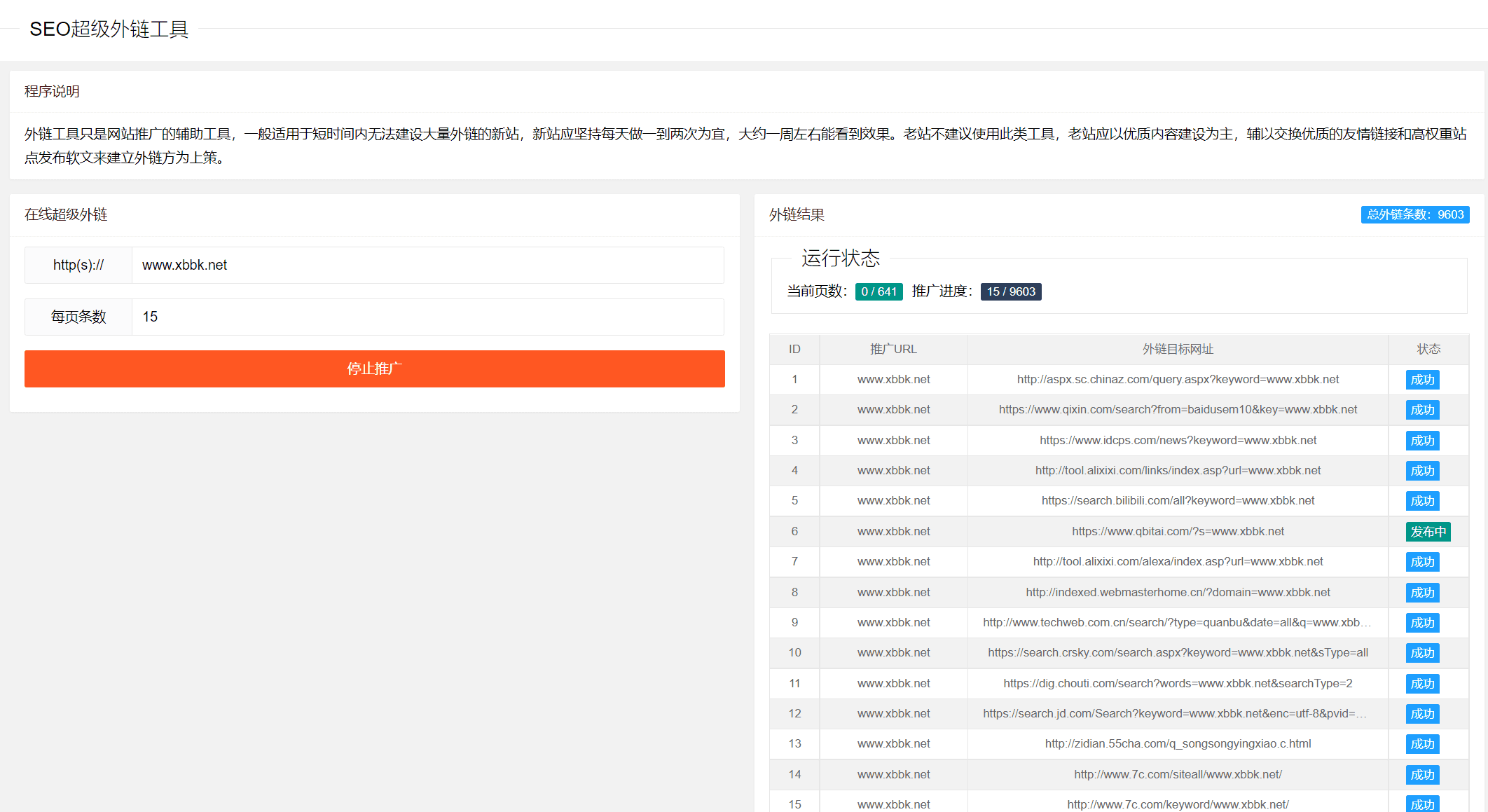Image resolution: width=1488 pixels, height=812 pixels.
Task: Click the 15 / 9603 progress badge
Action: coord(1011,291)
